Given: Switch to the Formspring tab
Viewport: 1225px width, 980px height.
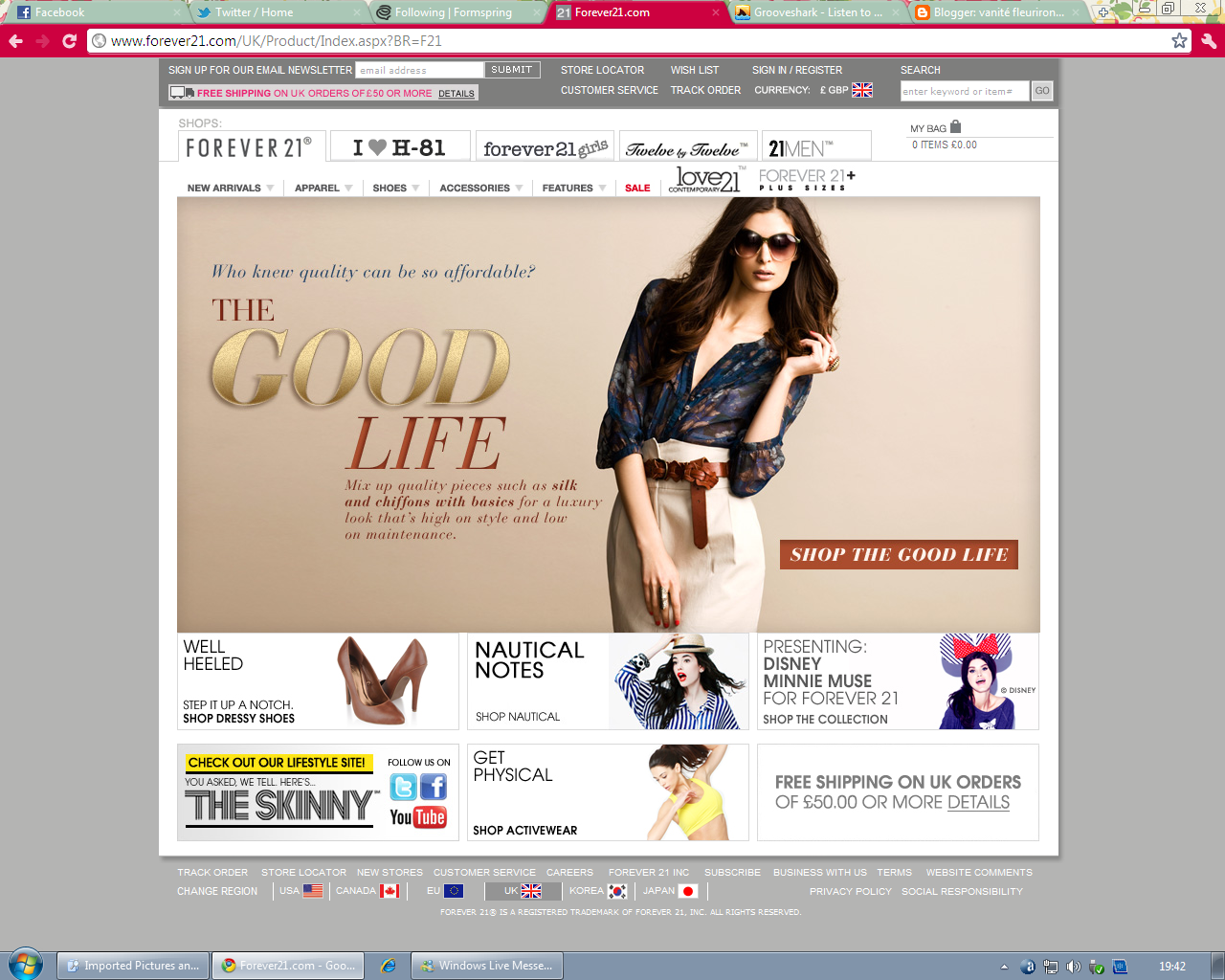Looking at the screenshot, I should coord(457,12).
